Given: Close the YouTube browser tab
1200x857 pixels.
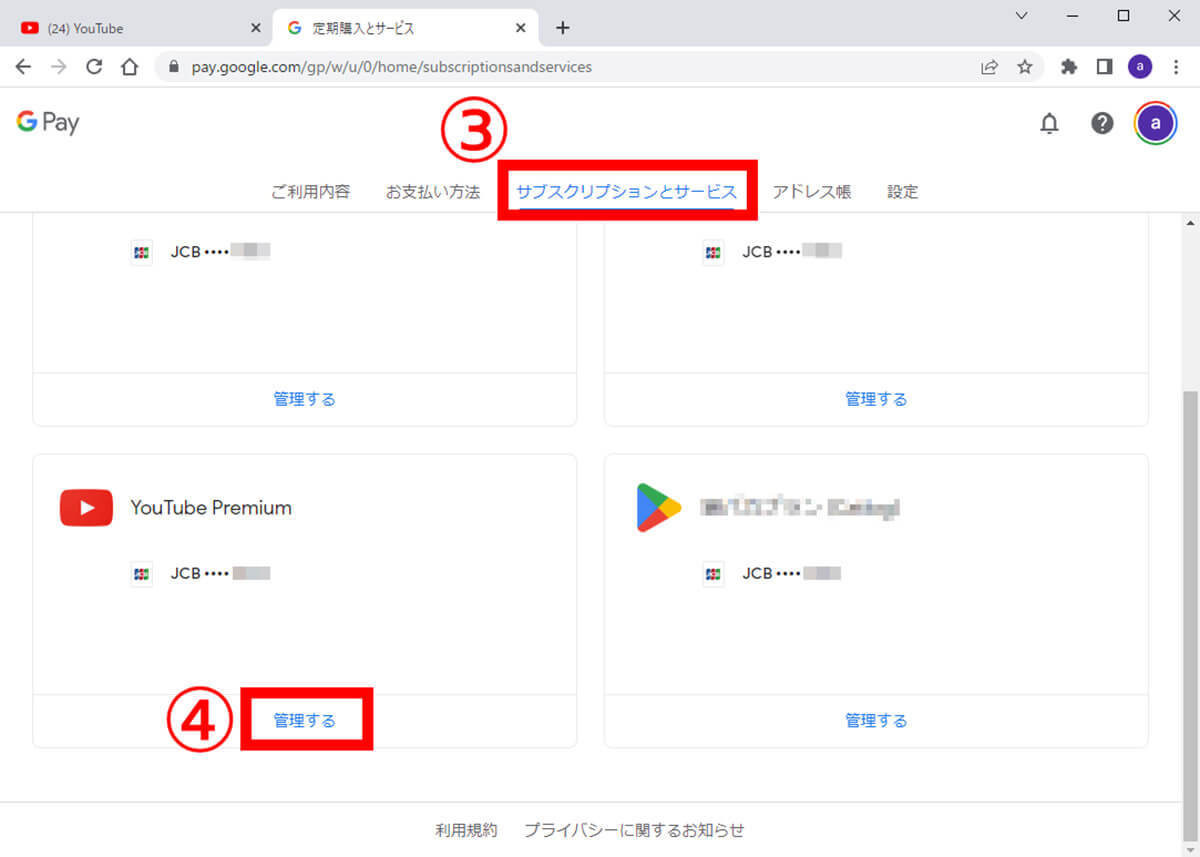Looking at the screenshot, I should pyautogui.click(x=255, y=28).
